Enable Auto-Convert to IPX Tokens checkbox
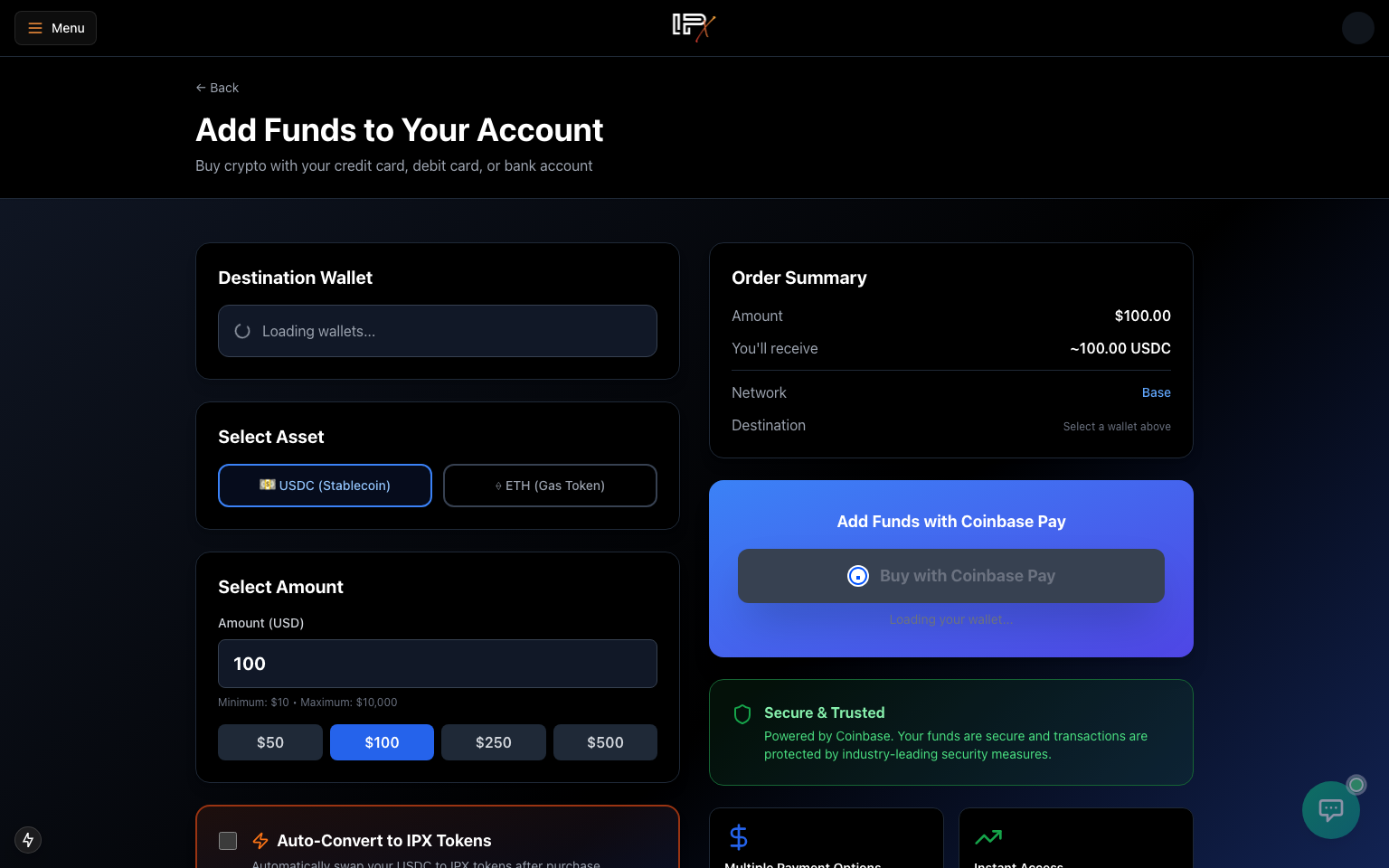 [228, 841]
